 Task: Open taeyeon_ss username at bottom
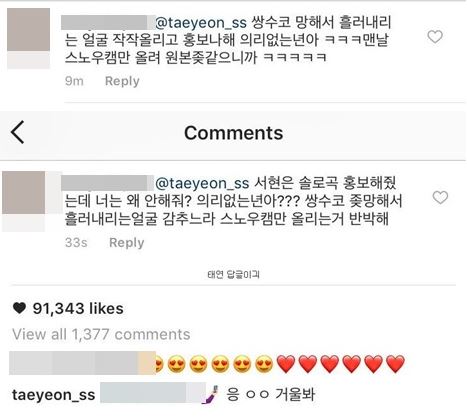[x=54, y=395]
